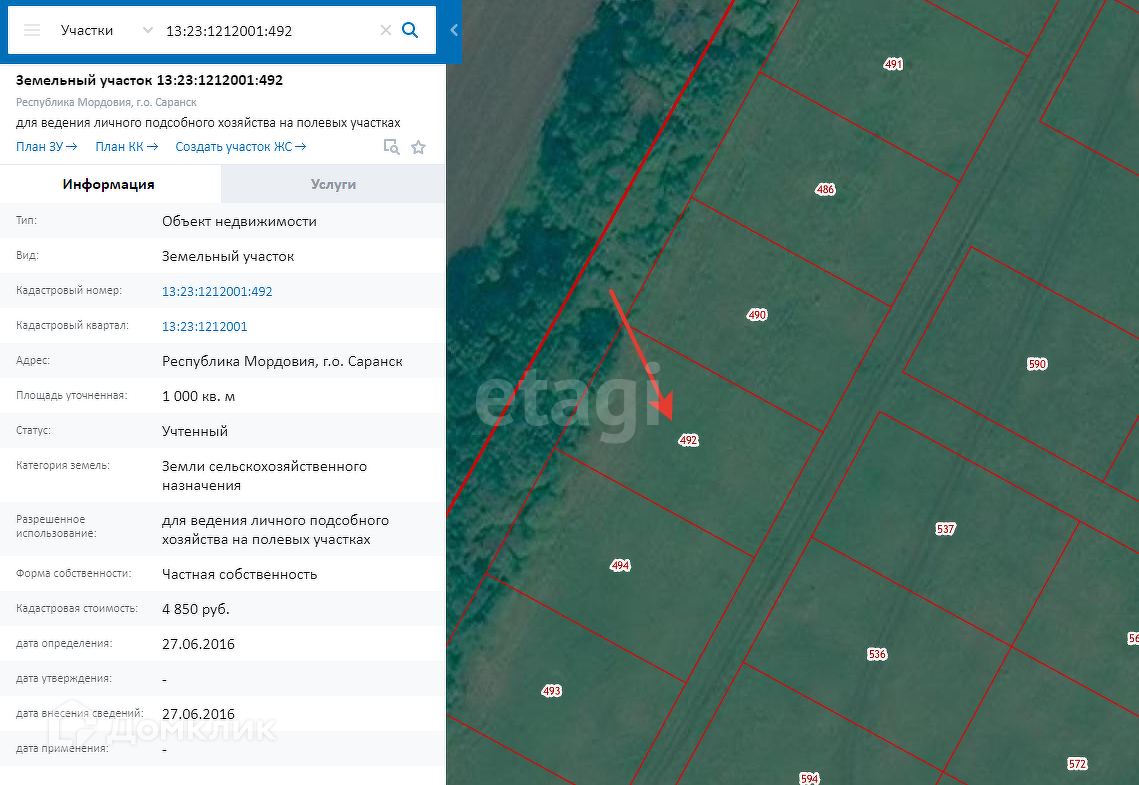Image resolution: width=1139 pixels, height=785 pixels.
Task: Select parcel 486 on the map
Action: [825, 190]
